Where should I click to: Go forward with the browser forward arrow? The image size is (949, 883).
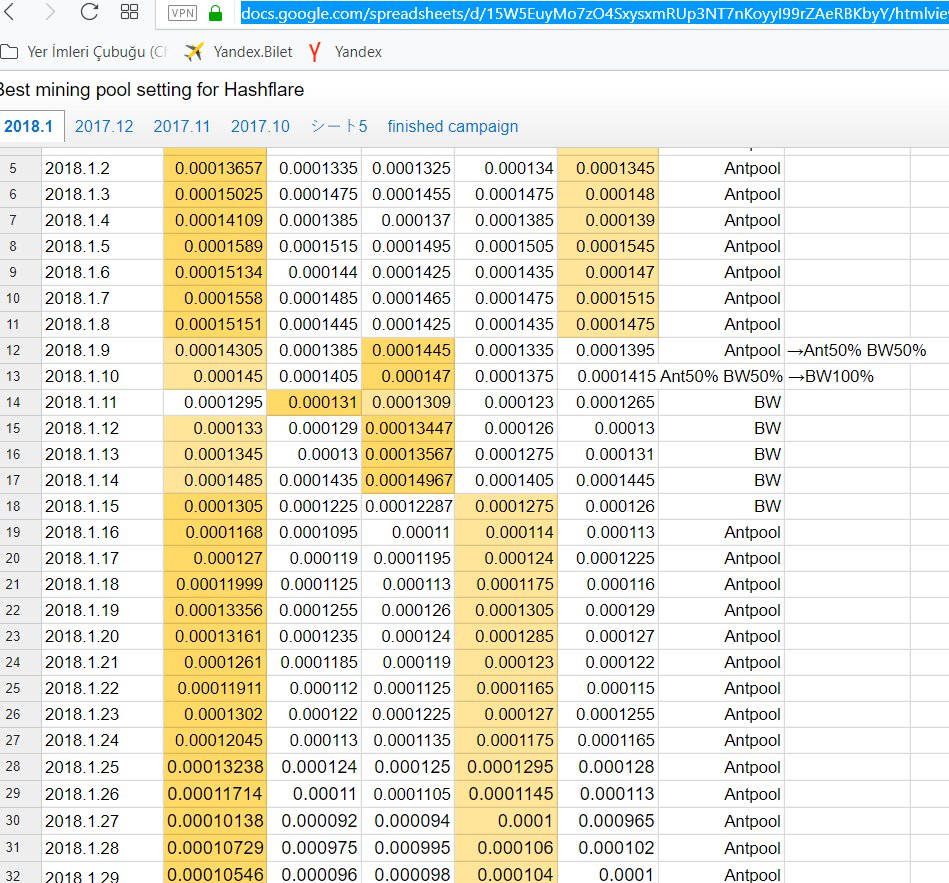50,11
